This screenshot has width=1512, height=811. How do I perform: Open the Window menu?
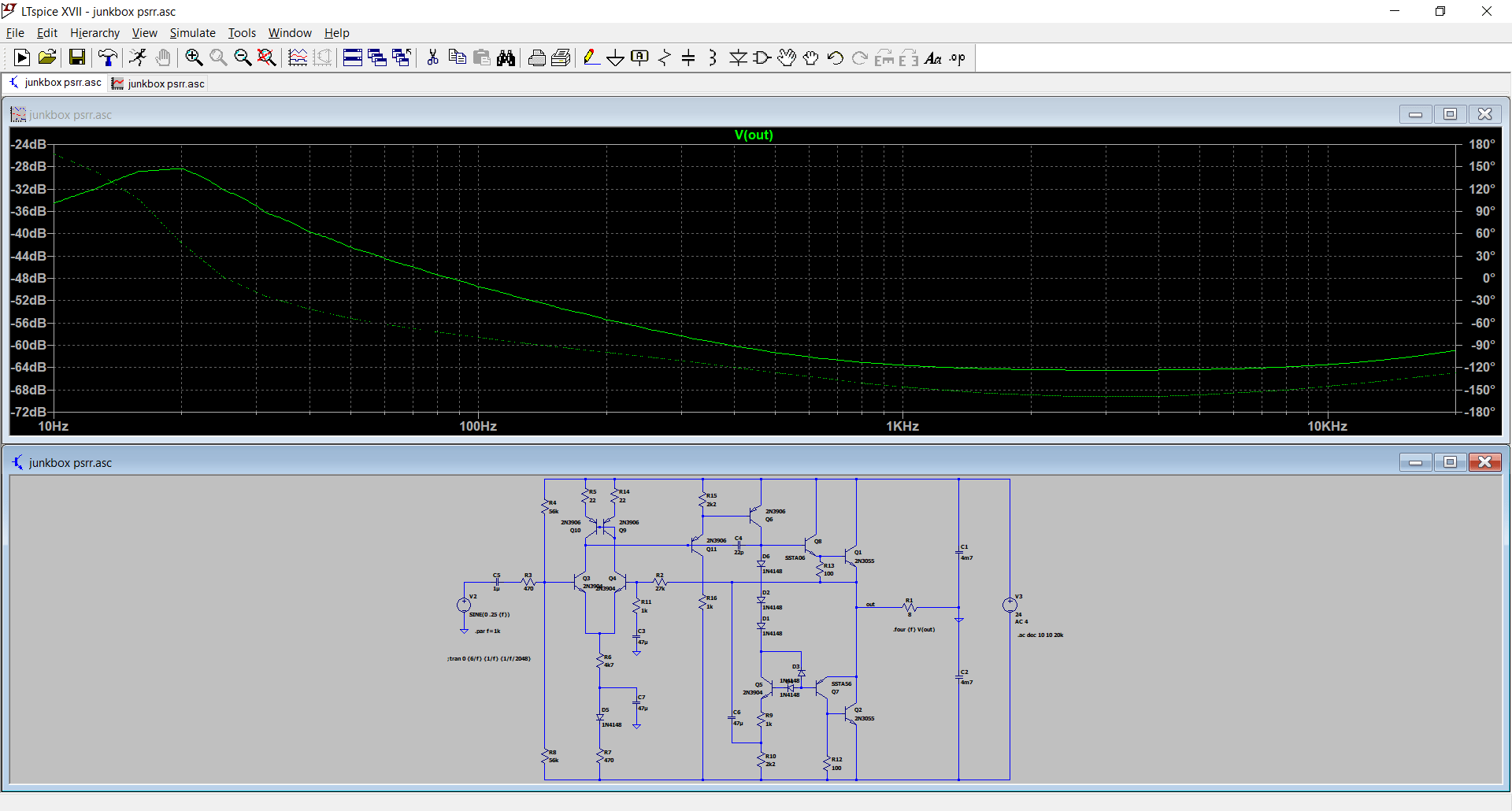pos(290,32)
